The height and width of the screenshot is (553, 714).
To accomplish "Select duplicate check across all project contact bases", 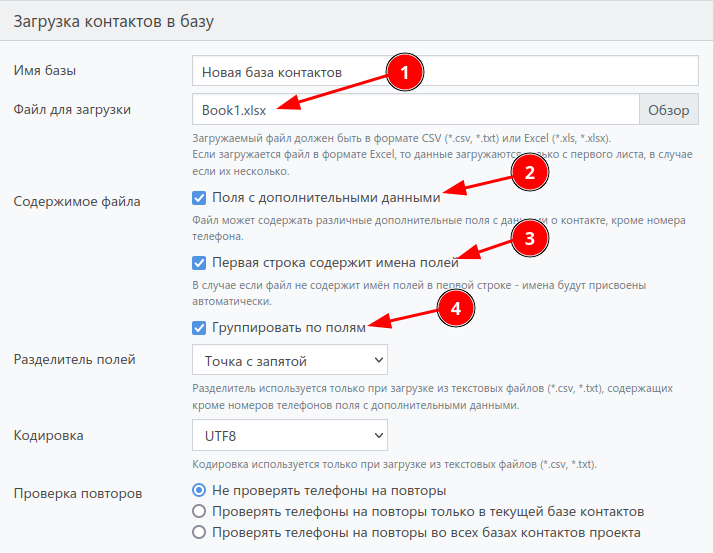I will click(x=199, y=532).
